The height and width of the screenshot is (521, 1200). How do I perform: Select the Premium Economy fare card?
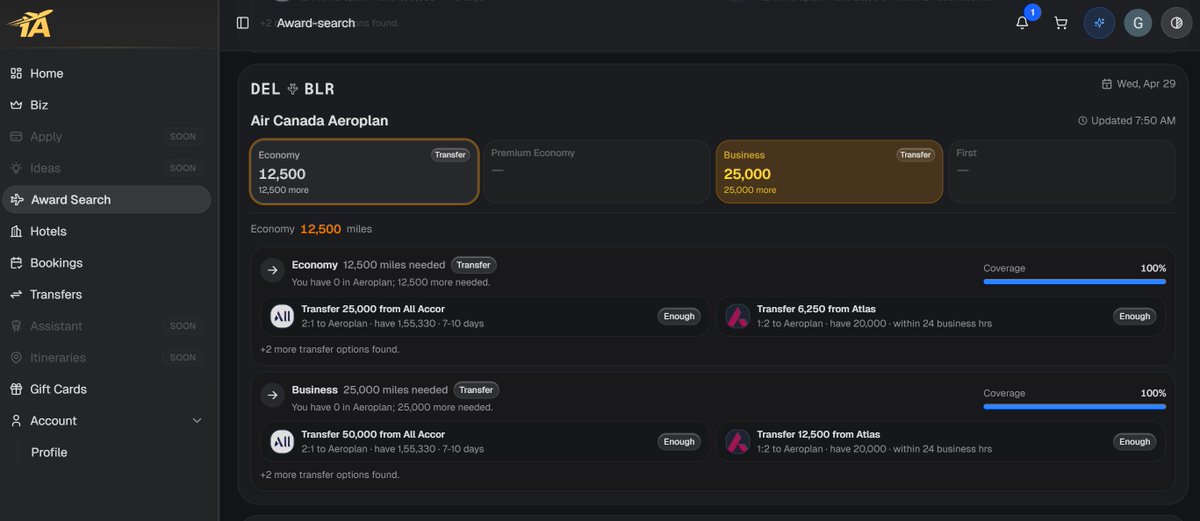[x=597, y=172]
